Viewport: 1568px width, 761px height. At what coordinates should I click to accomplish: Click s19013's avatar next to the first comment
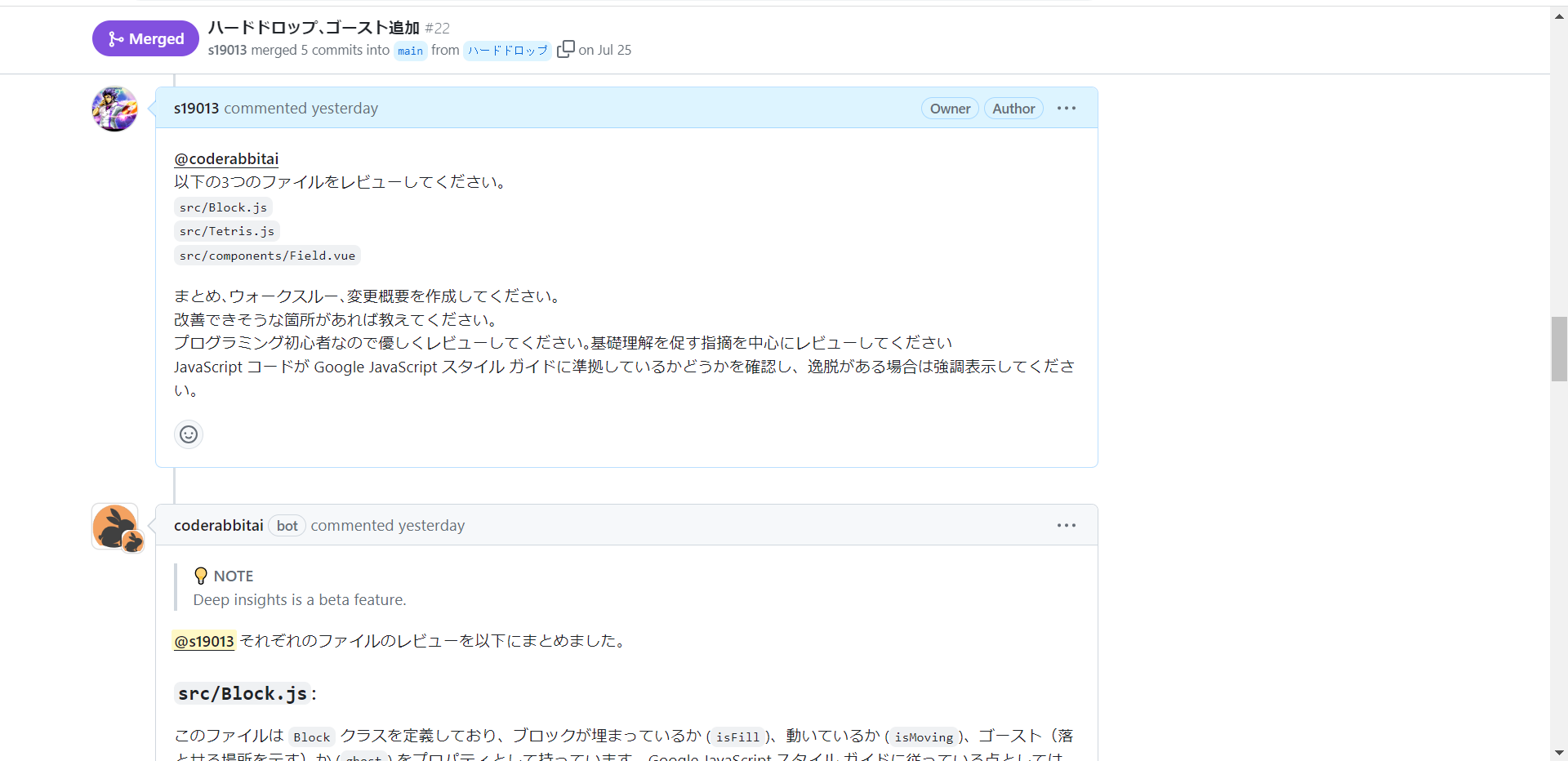point(114,109)
